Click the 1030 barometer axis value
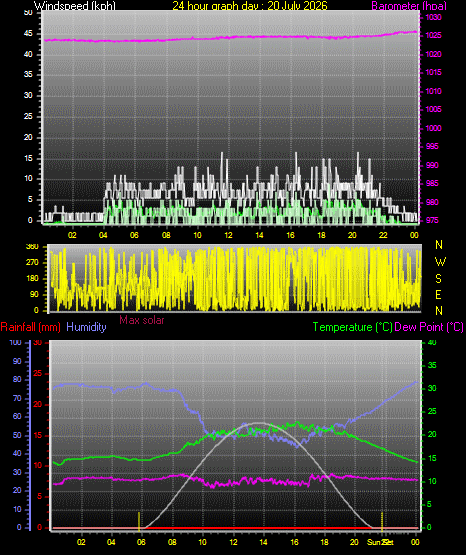 point(433,17)
